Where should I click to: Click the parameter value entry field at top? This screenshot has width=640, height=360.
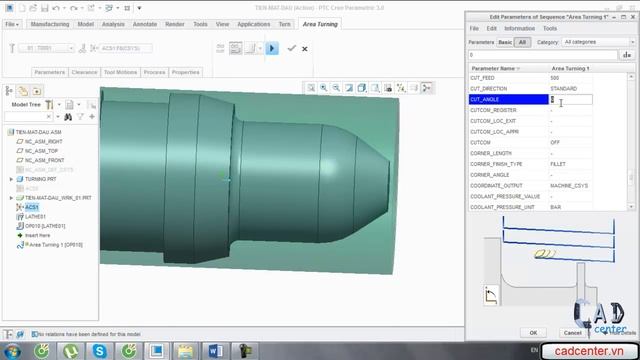coord(543,55)
